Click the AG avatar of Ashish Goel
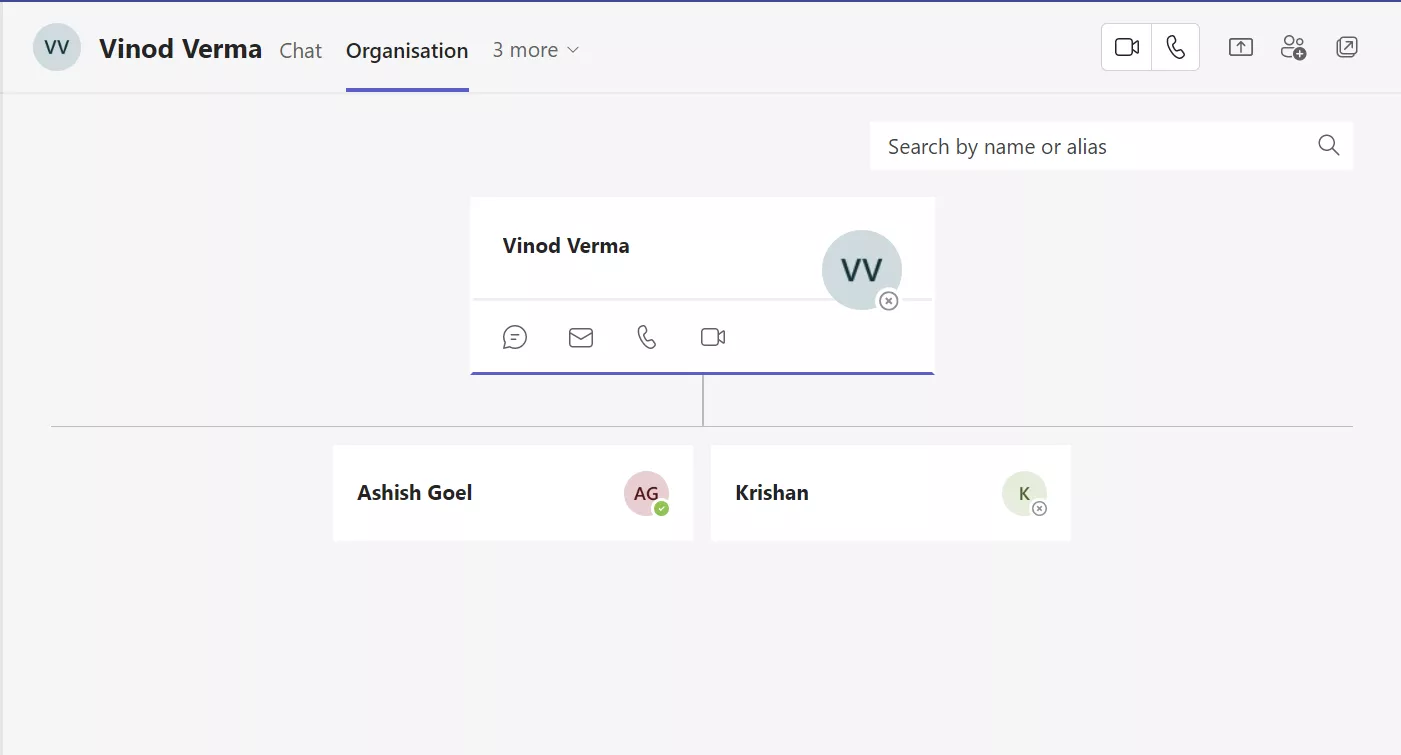This screenshot has height=755, width=1401. [646, 493]
